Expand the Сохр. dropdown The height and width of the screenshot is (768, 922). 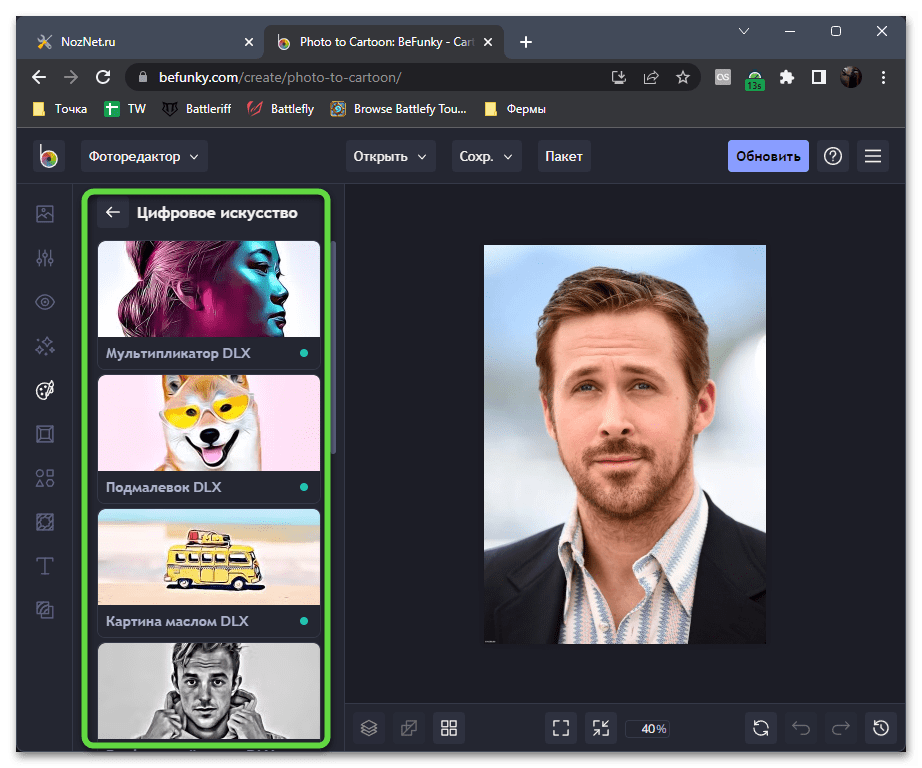[486, 156]
